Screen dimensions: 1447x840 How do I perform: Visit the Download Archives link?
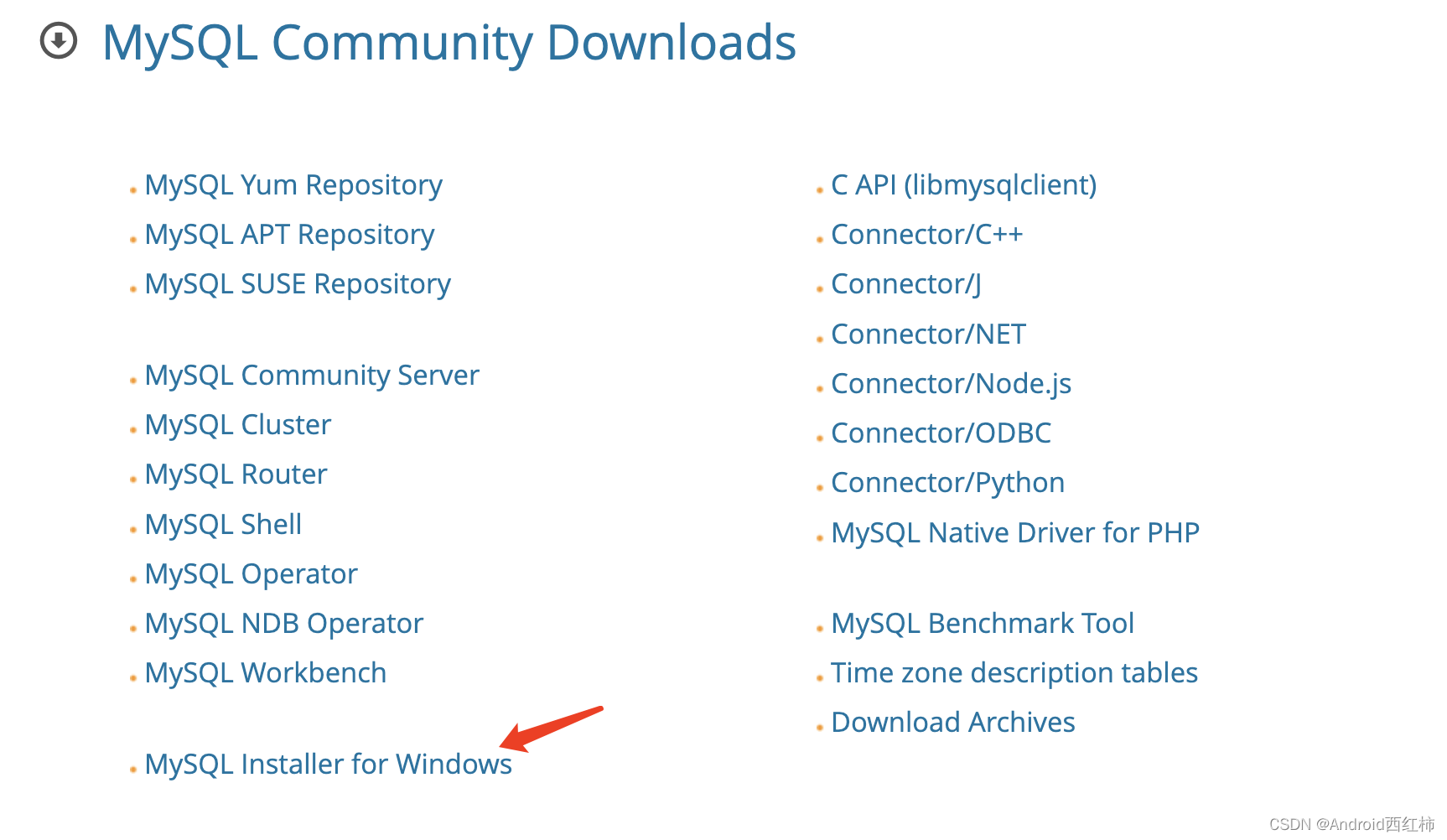coord(953,723)
